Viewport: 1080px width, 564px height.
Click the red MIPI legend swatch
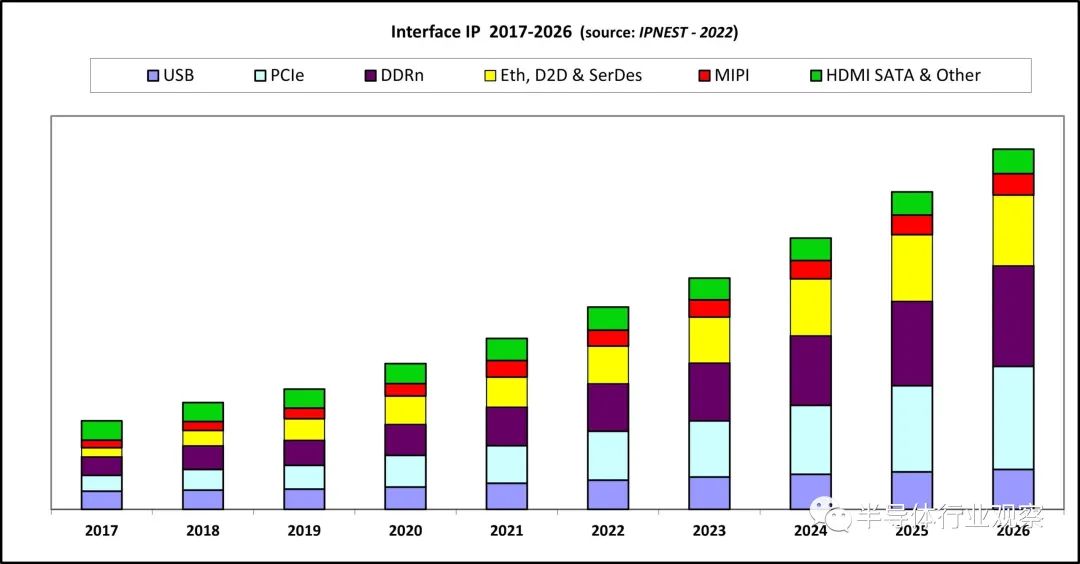[x=705, y=76]
